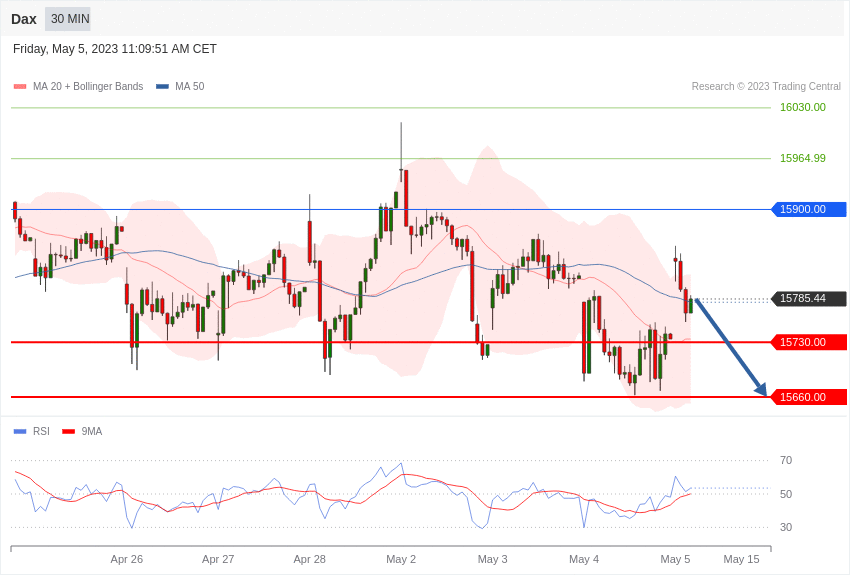This screenshot has height=576, width=850.
Task: Click the Dax instrument title
Action: [x=24, y=19]
